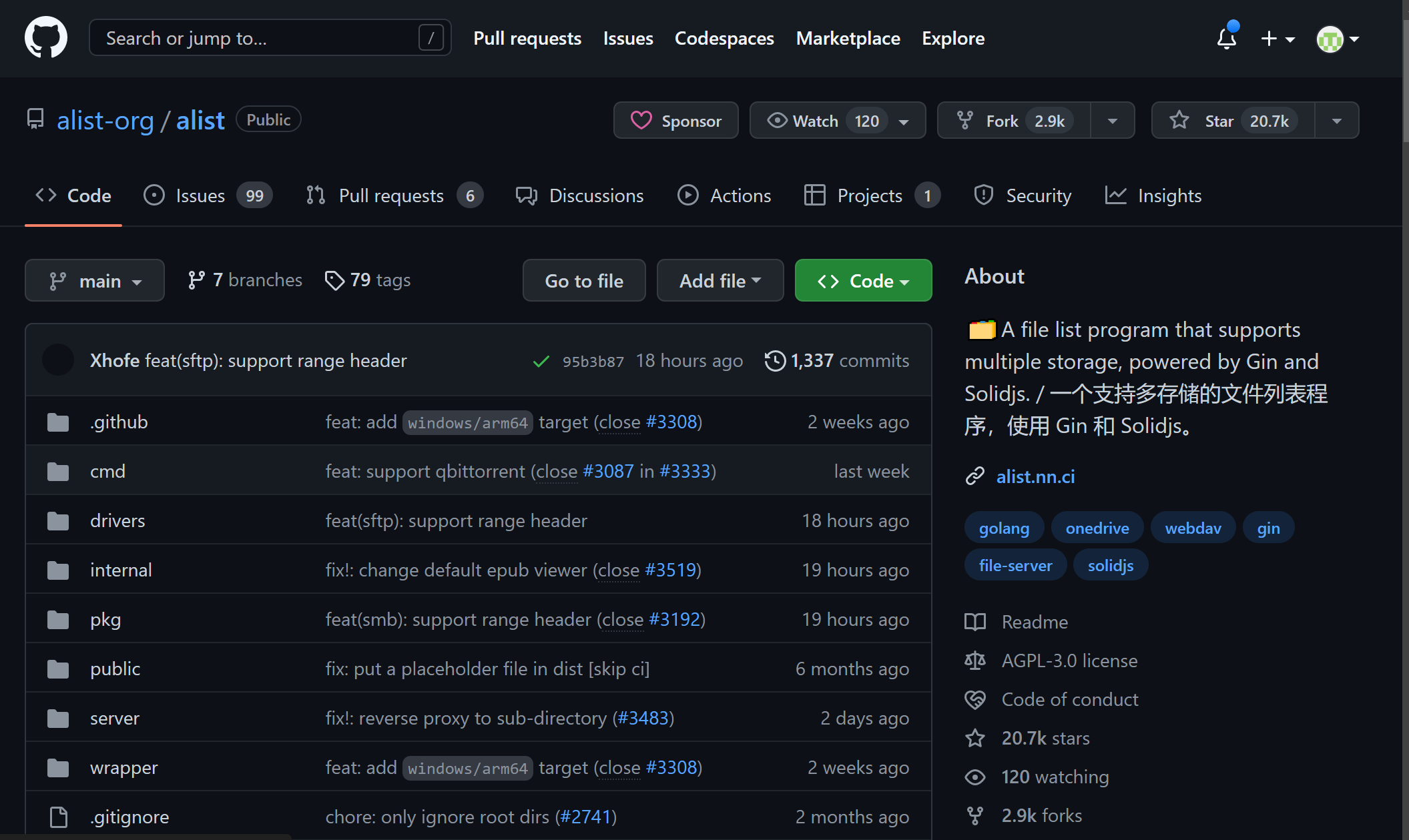Screen dimensions: 1409x840
Task: Click the tags icon showing 79 tags
Action: coord(334,280)
